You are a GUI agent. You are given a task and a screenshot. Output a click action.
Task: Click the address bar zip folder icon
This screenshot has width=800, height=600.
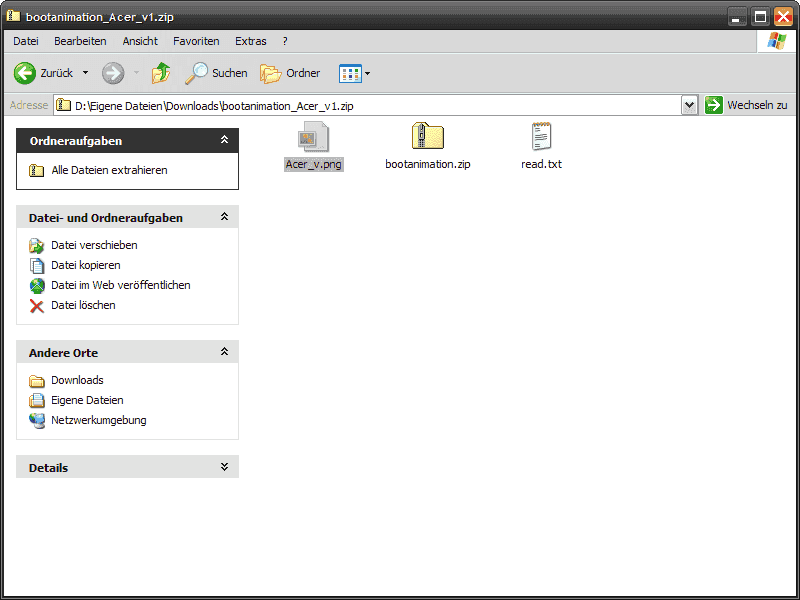[63, 105]
